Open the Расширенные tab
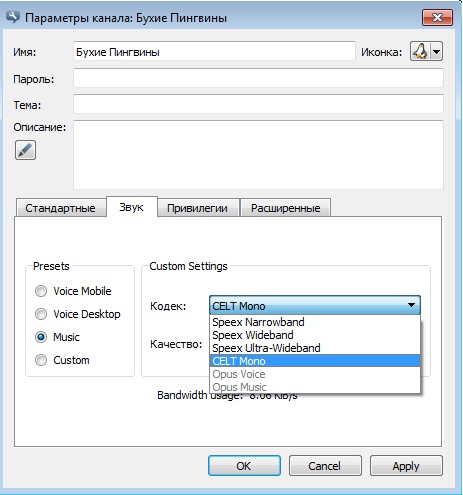463x495 pixels. tap(286, 208)
